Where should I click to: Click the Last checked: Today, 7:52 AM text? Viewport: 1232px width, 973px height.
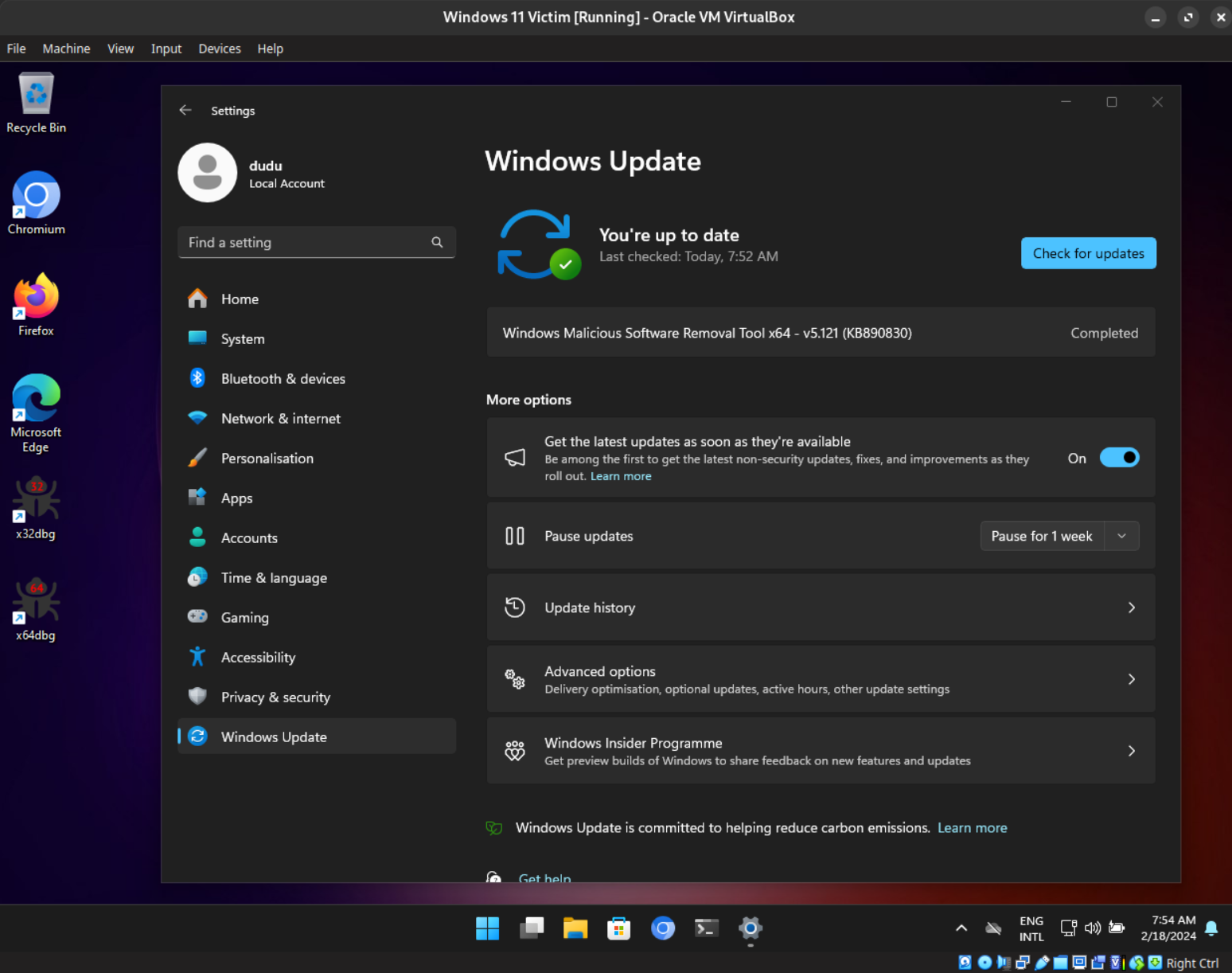[x=688, y=256]
